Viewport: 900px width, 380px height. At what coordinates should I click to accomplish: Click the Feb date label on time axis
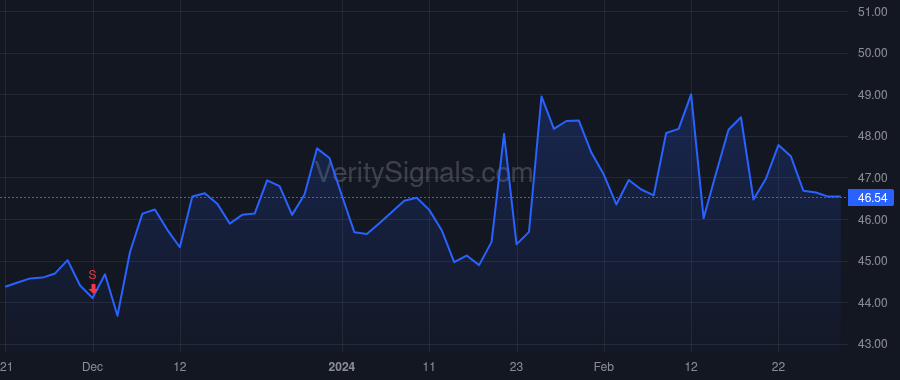coord(603,367)
